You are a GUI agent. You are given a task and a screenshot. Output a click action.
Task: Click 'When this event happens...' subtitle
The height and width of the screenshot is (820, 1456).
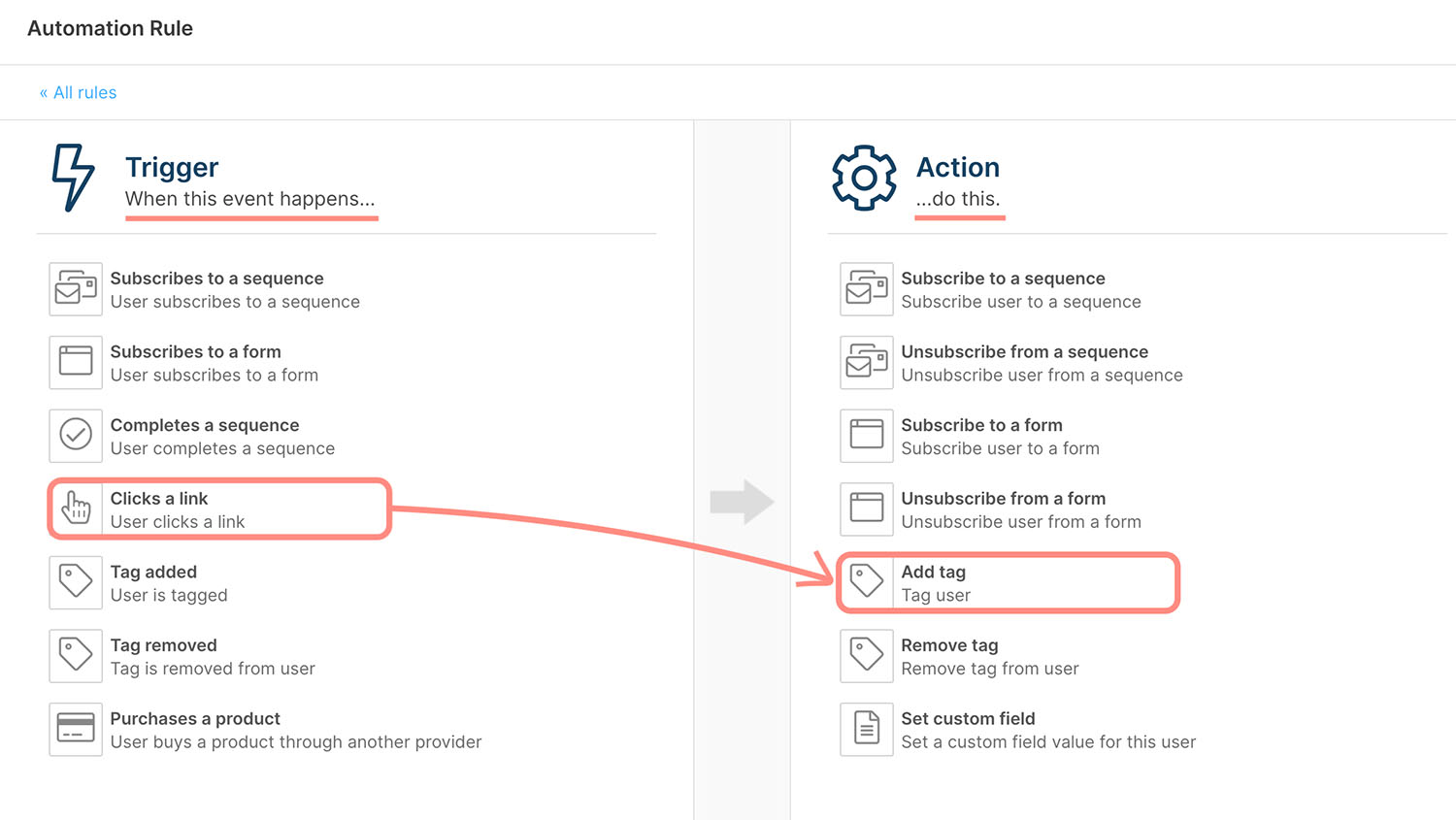249,199
